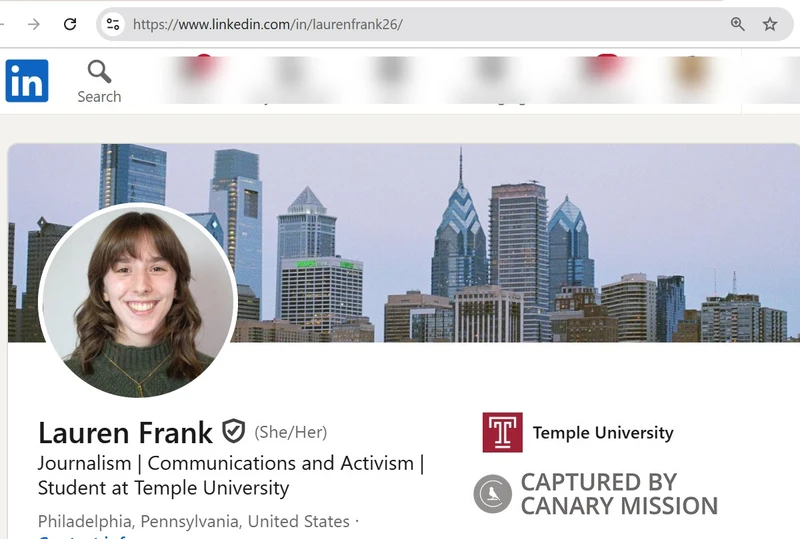Click the zoom magnifier icon in address bar
The width and height of the screenshot is (800, 539).
tap(738, 24)
